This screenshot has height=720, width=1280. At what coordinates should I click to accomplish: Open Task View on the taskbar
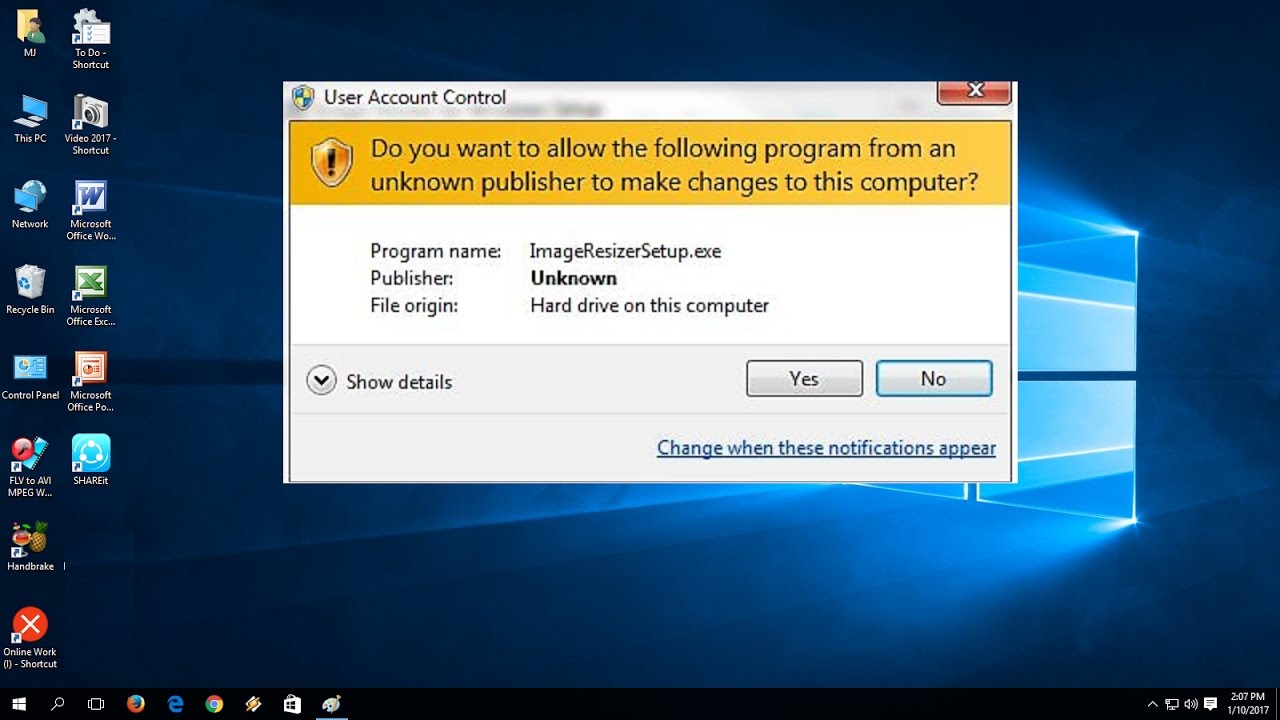point(96,704)
